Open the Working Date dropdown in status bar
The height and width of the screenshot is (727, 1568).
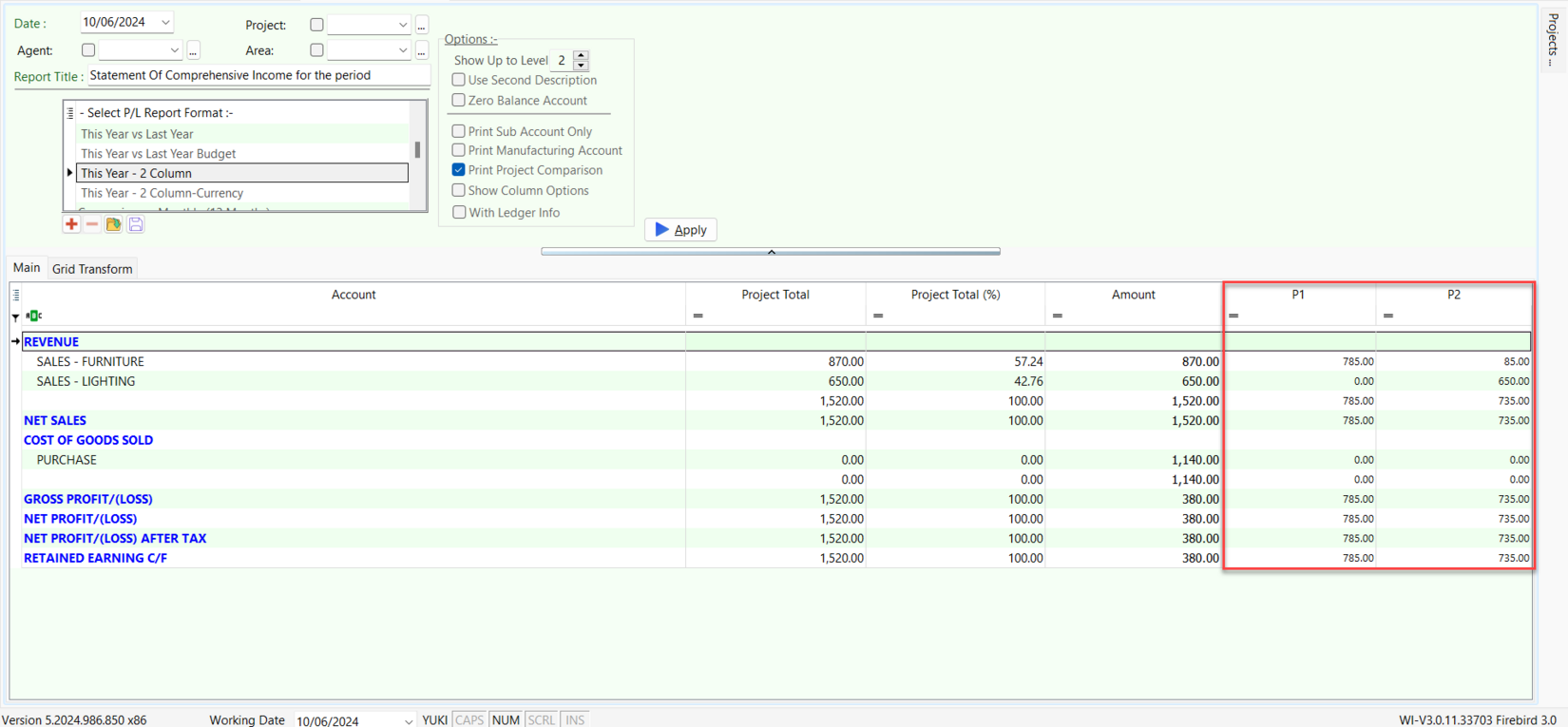tap(409, 721)
